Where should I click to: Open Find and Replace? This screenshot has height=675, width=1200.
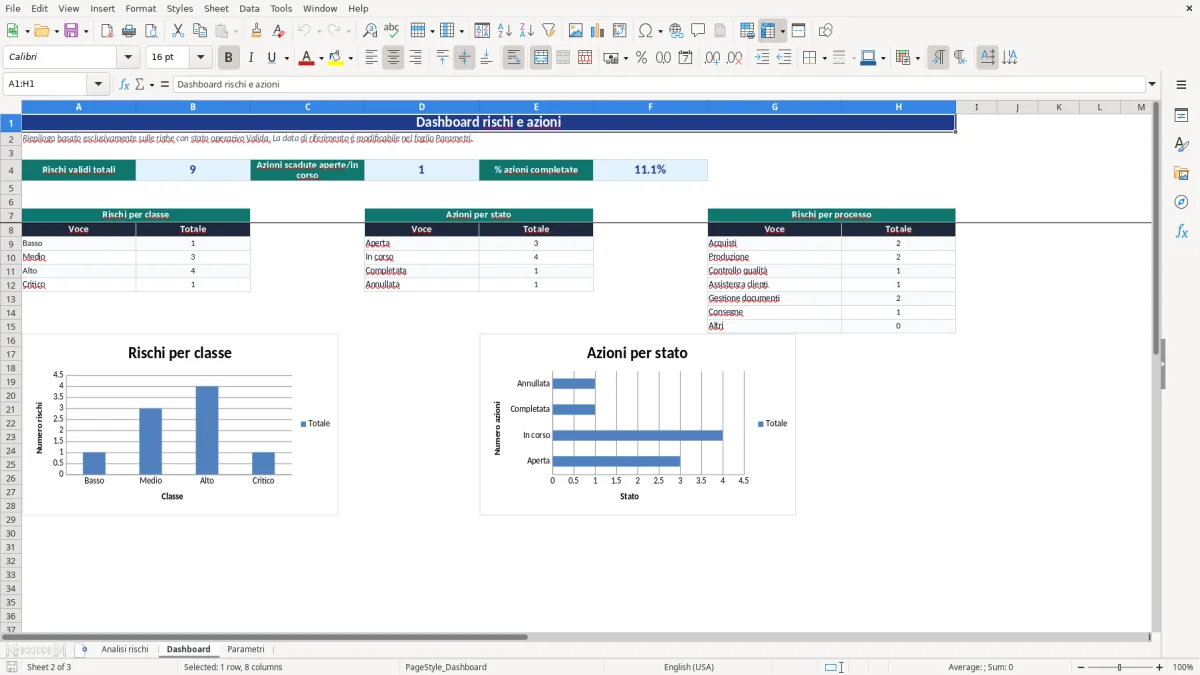[x=370, y=31]
